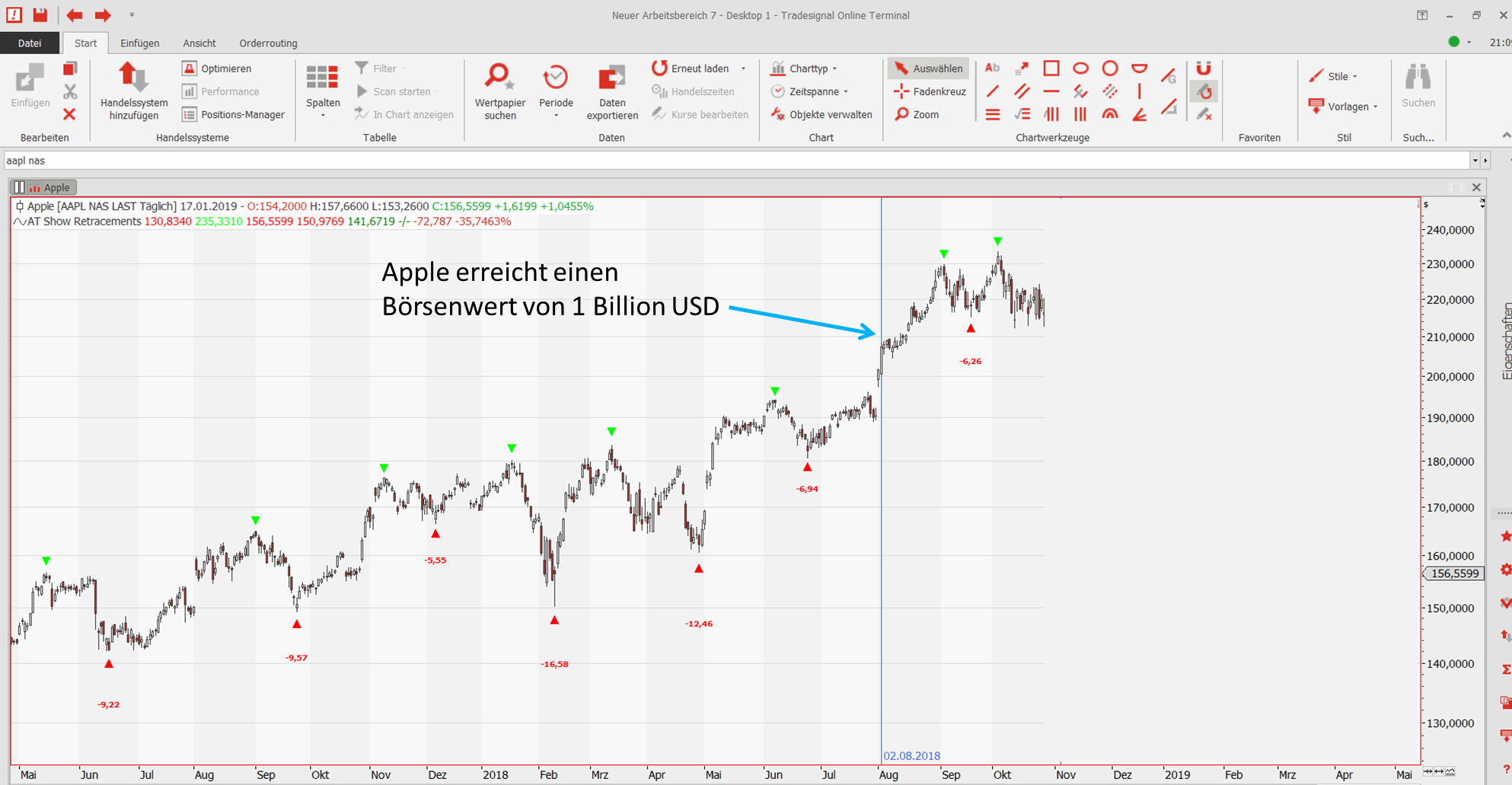Expand the Charttyp dropdown
Screen dimensions: 1512x785
[x=809, y=69]
